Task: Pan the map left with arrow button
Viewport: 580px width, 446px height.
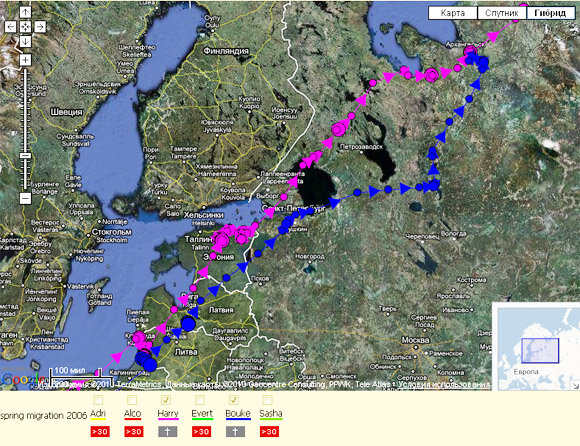Action: pyautogui.click(x=10, y=27)
